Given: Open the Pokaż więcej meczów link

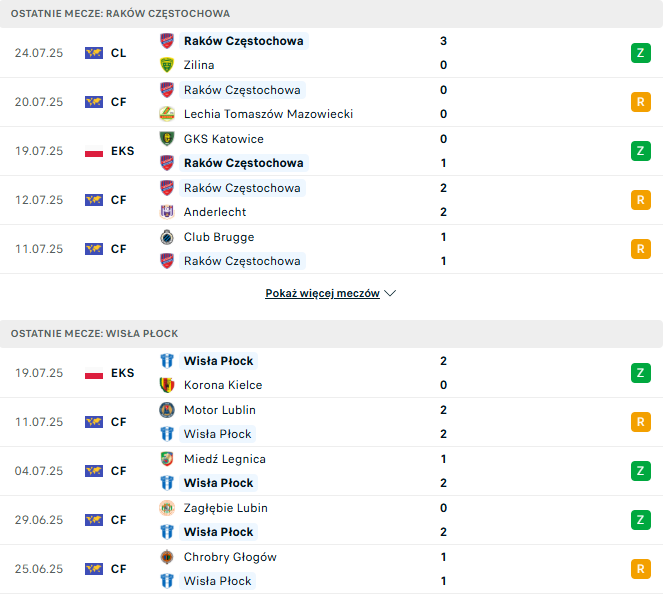Looking at the screenshot, I should pyautogui.click(x=322, y=293).
